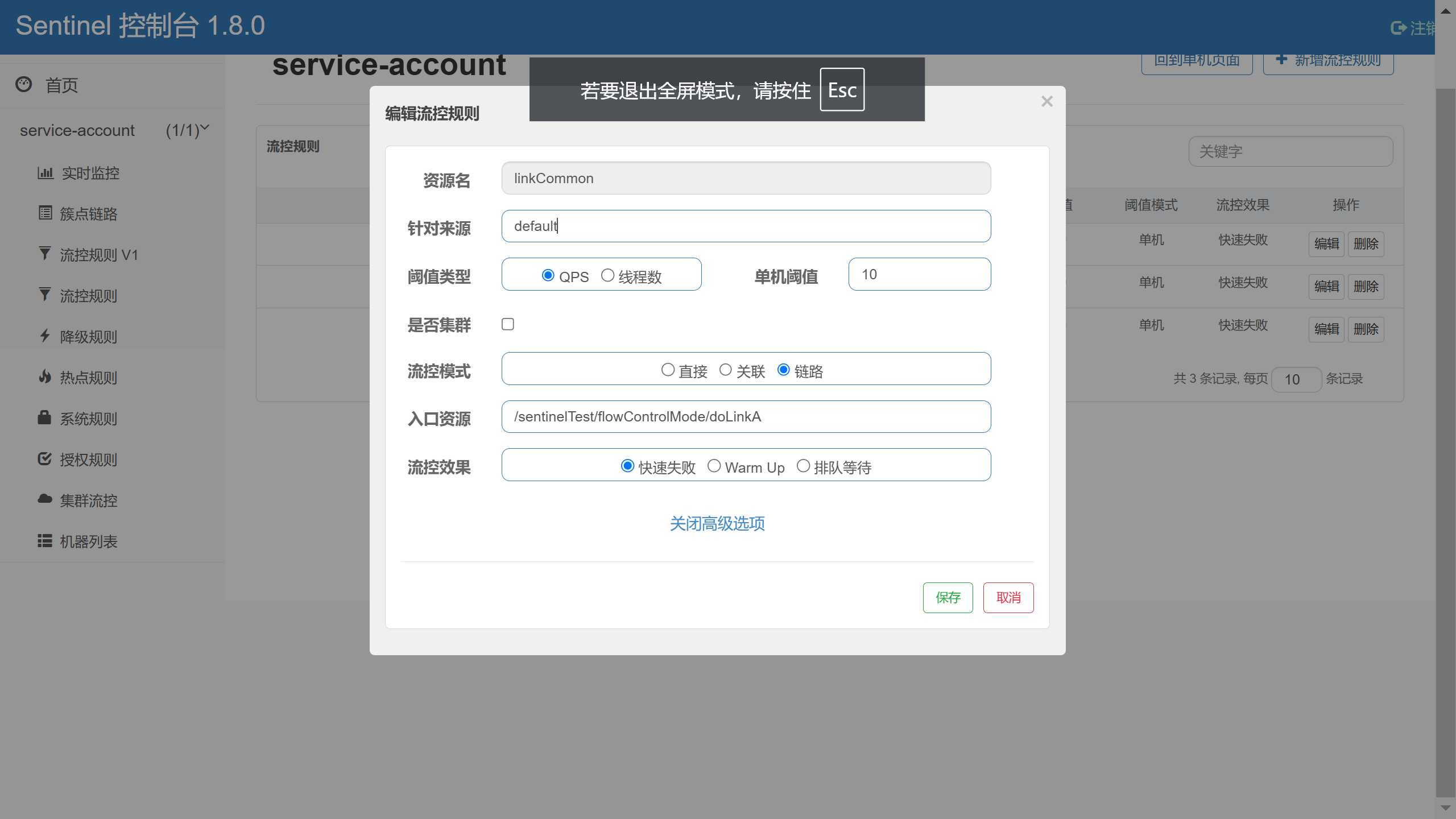The width and height of the screenshot is (1456, 819).
Task: Close the edit rule dialog with X
Action: [1046, 102]
